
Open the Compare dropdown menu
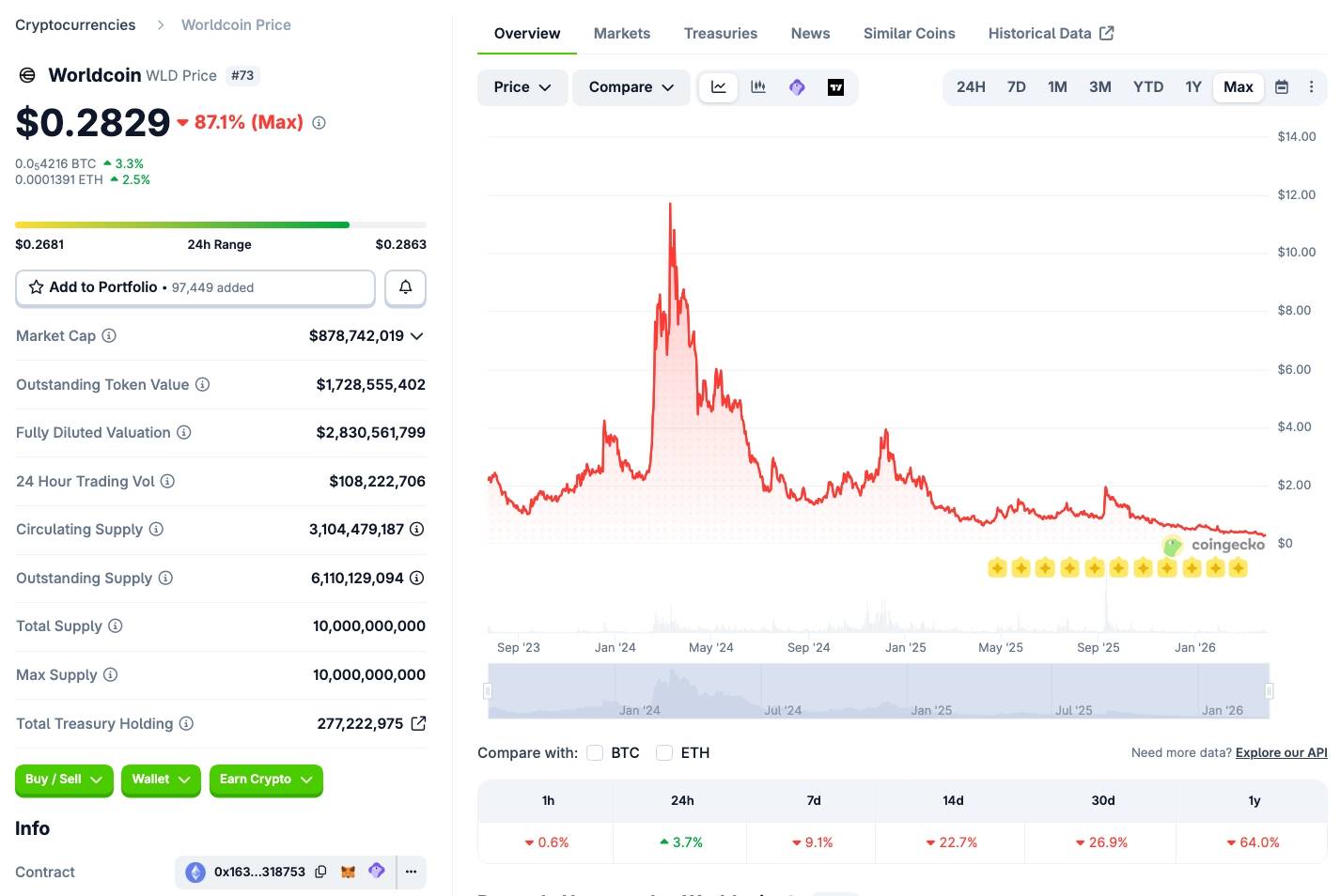(631, 86)
